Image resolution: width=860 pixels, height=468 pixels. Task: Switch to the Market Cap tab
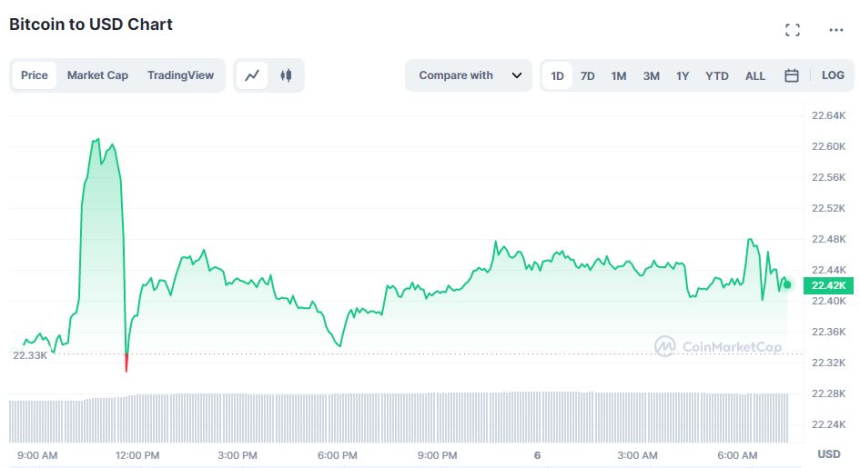97,75
